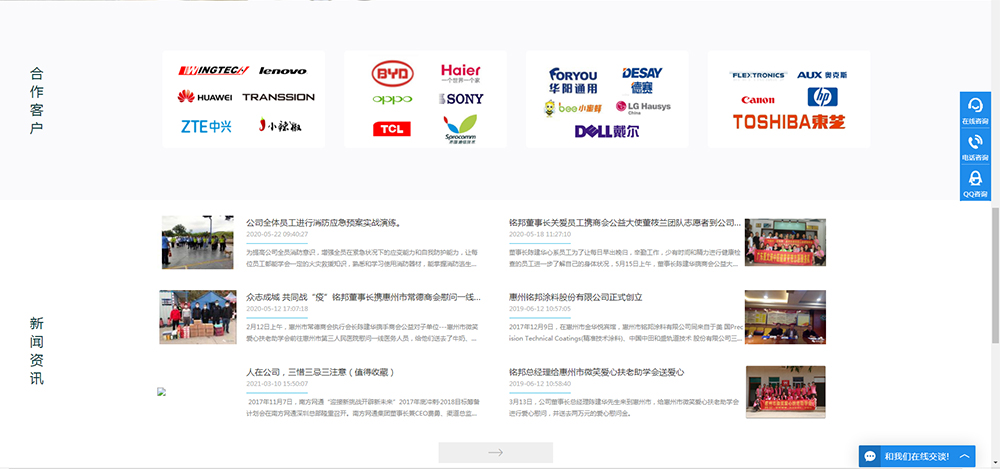The height and width of the screenshot is (469, 1000).
Task: Click the Dell戴尔 logo
Action: coord(607,131)
